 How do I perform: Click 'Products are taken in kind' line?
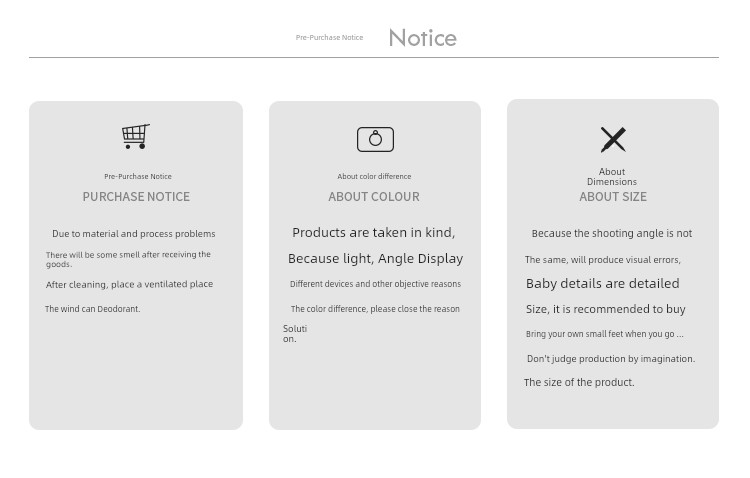pos(374,233)
